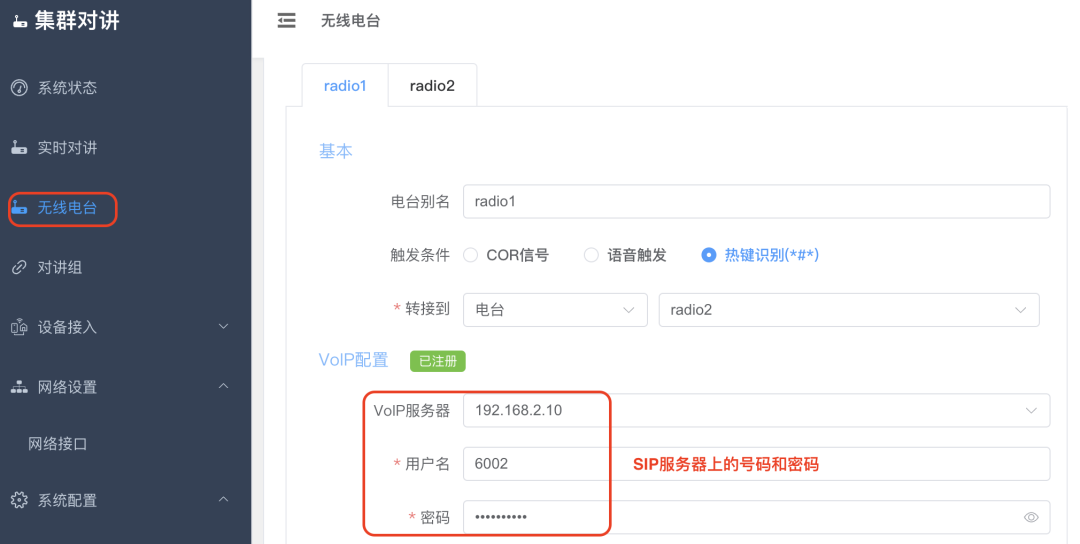Open 实时对讲 in the sidebar
1080x544 pixels.
pyautogui.click(x=67, y=147)
